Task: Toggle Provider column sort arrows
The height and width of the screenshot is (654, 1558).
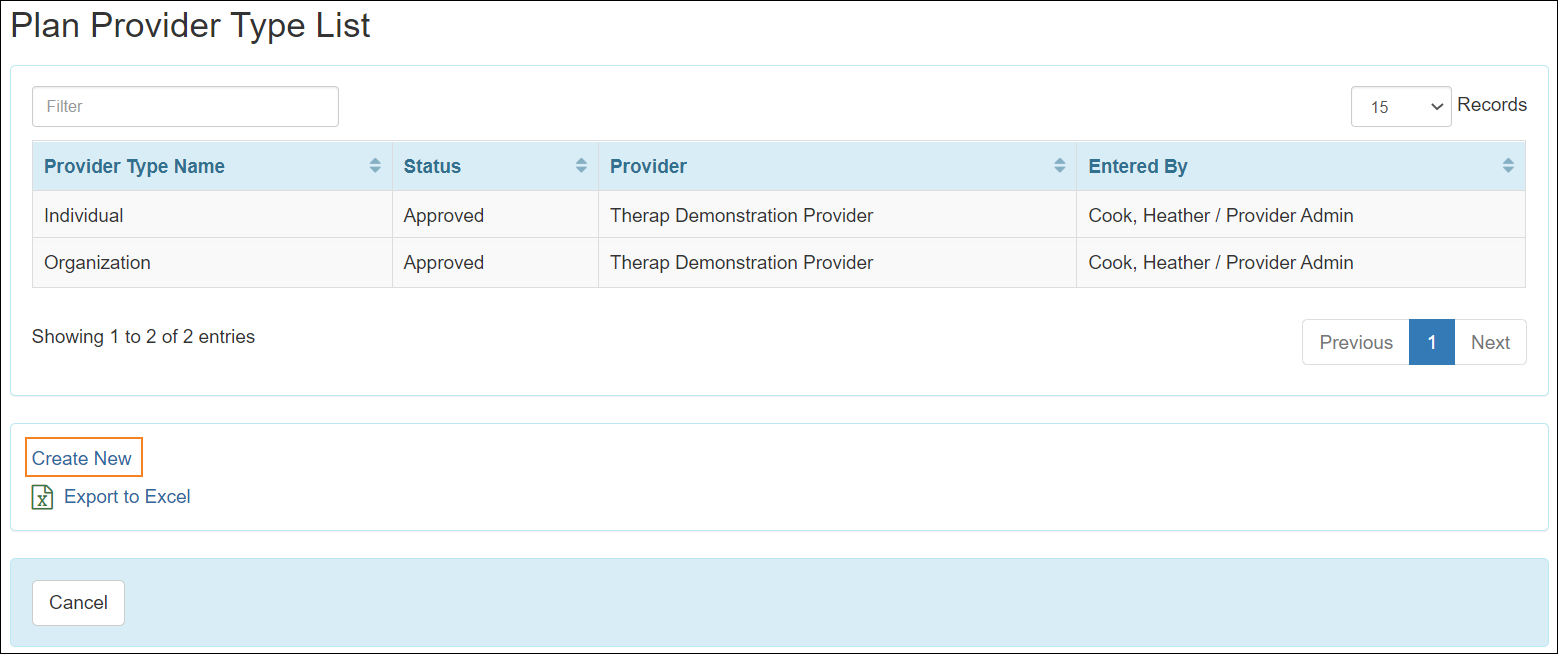Action: click(x=1059, y=166)
